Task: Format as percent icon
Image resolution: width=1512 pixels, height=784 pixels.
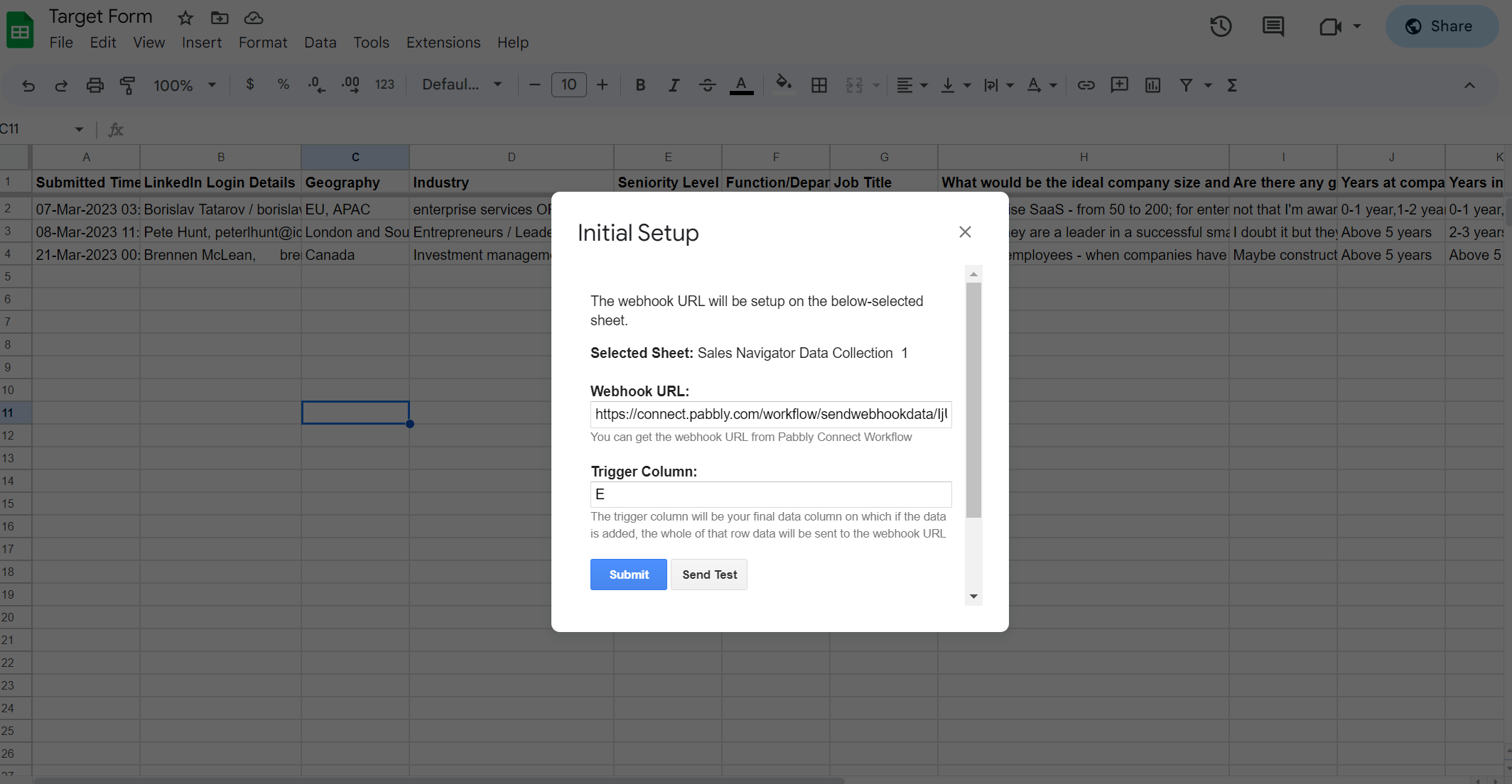Action: [x=283, y=85]
